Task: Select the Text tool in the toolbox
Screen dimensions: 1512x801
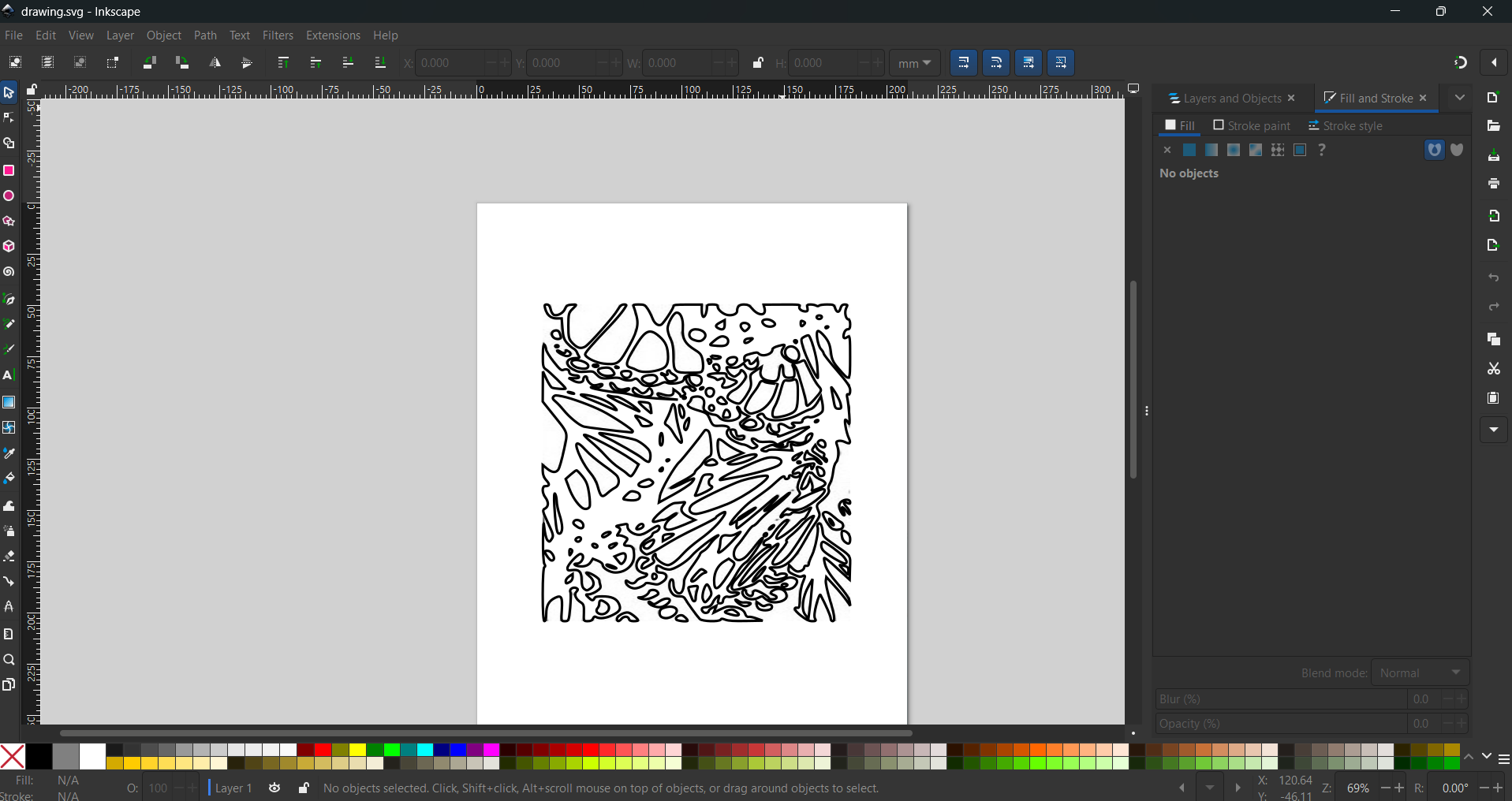Action: 9,375
